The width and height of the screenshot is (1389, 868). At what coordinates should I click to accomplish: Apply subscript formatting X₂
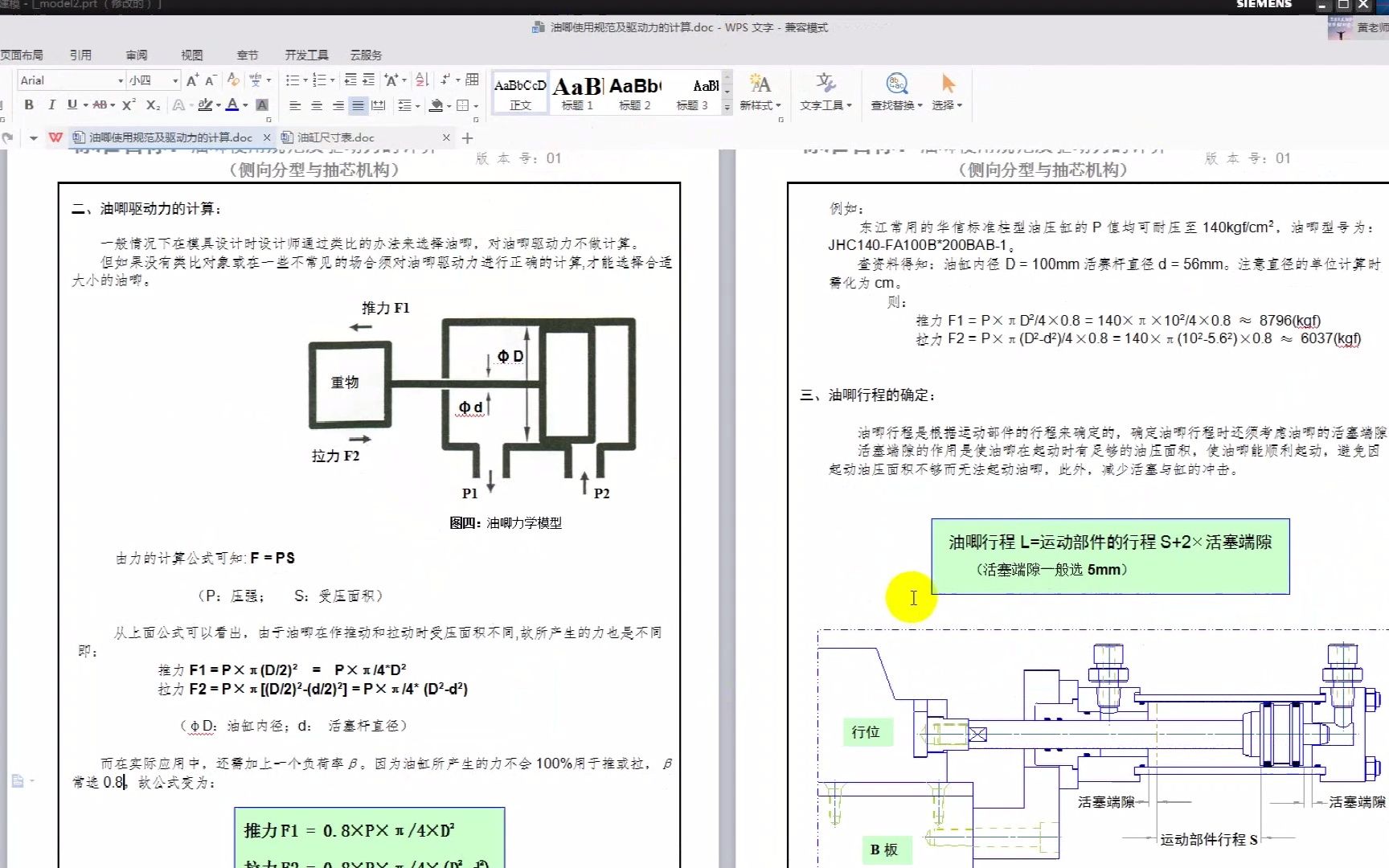click(x=151, y=104)
